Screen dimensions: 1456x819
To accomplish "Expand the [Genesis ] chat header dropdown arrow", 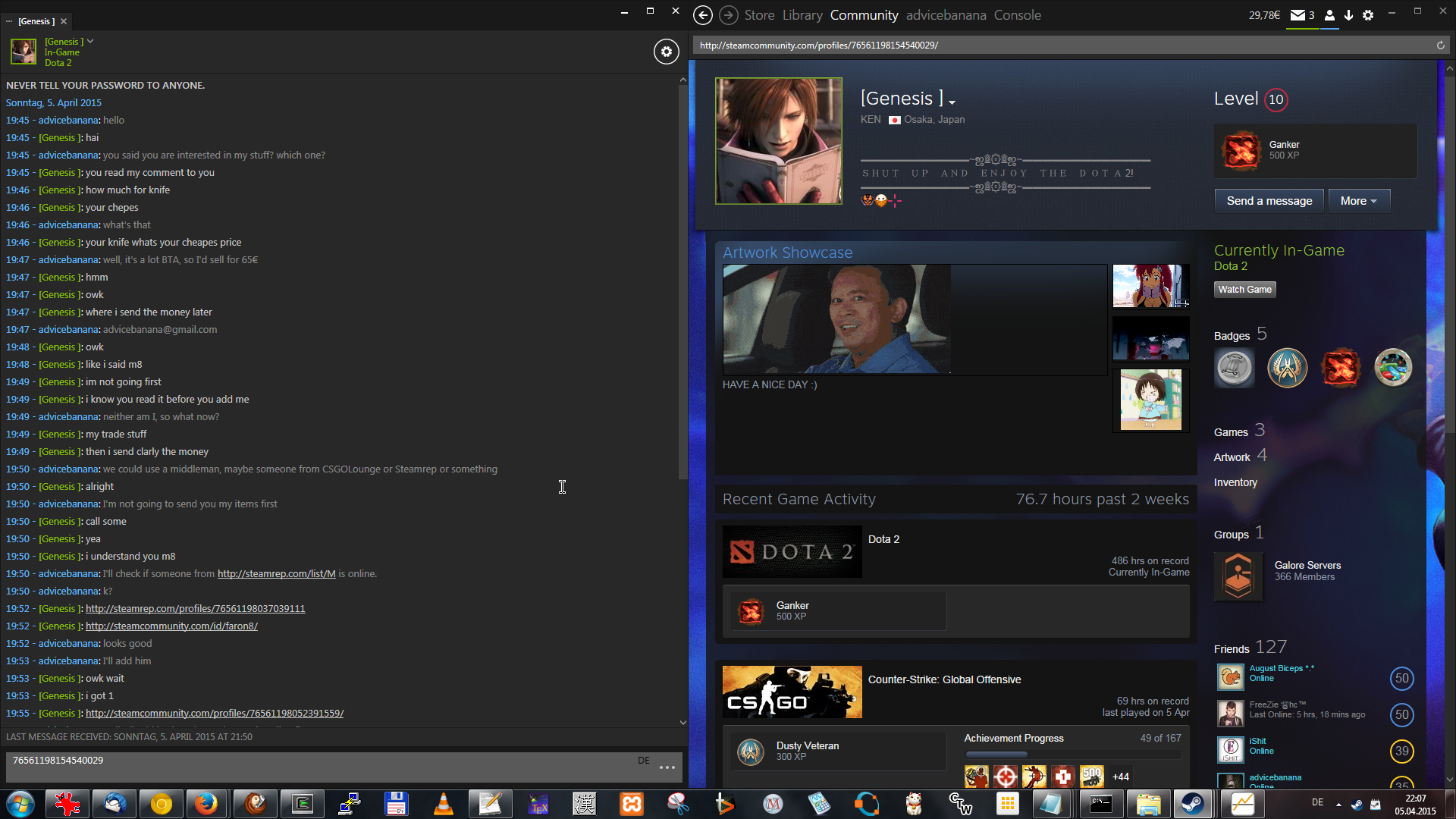I will coord(90,42).
